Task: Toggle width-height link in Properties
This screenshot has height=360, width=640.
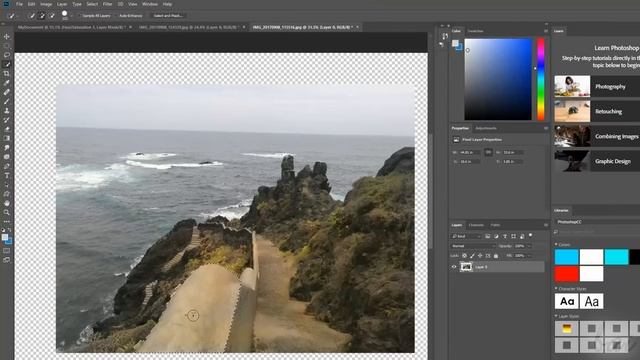Action: click(488, 152)
